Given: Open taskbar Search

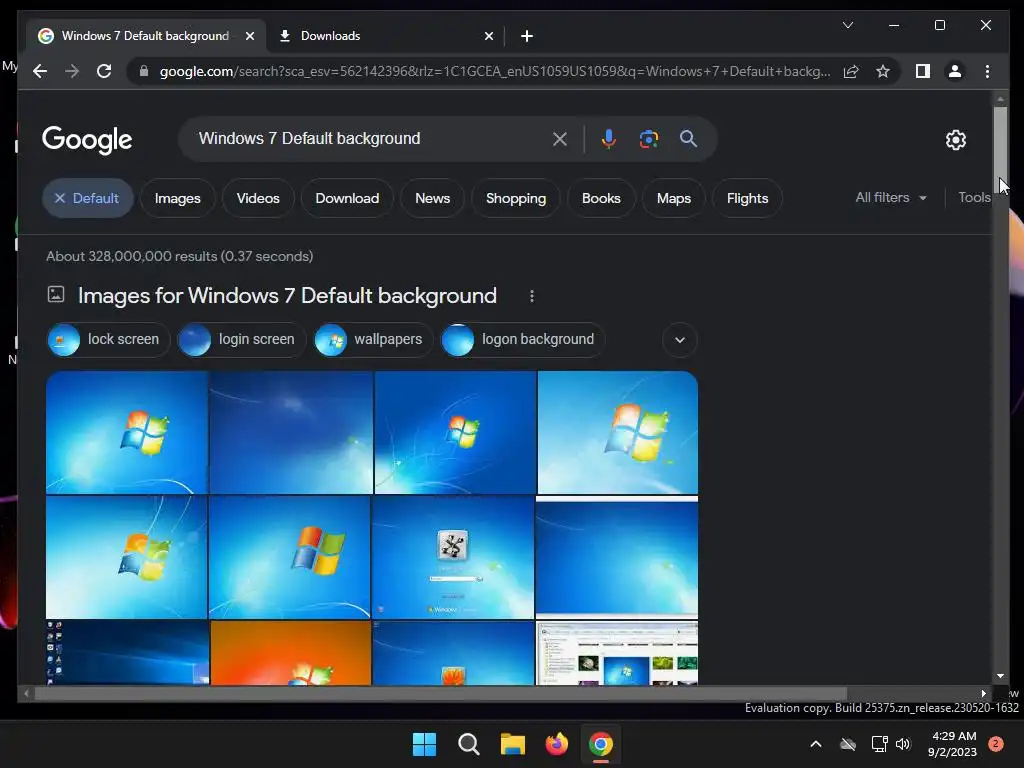Looking at the screenshot, I should (468, 744).
